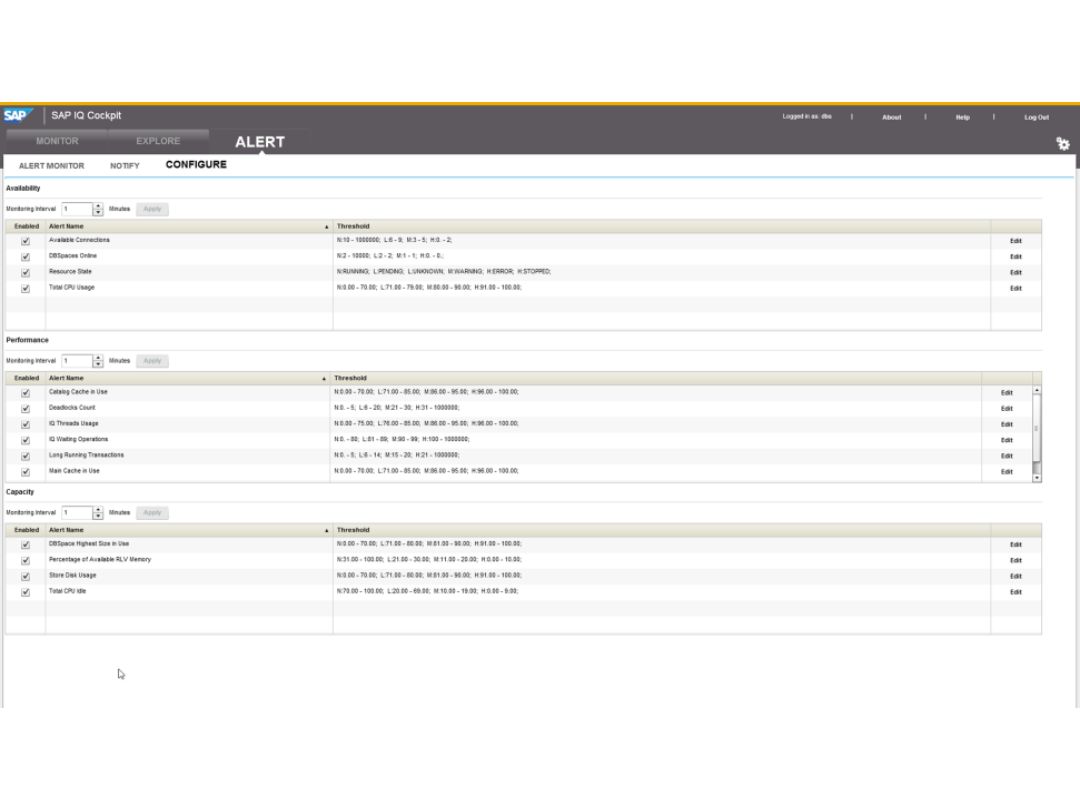Image resolution: width=1080 pixels, height=810 pixels.
Task: Edit Percentage of Available RLV Memory threshold
Action: 1015,561
